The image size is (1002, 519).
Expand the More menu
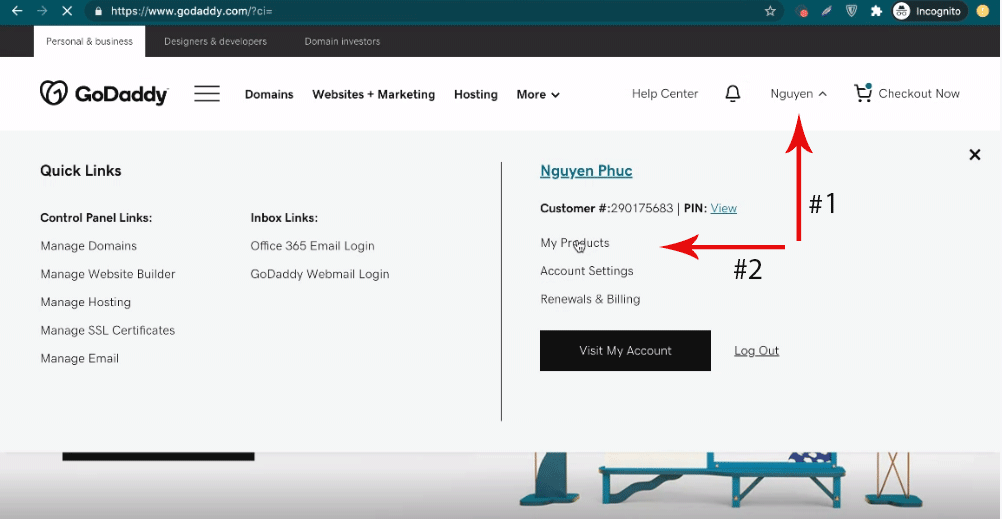538,95
